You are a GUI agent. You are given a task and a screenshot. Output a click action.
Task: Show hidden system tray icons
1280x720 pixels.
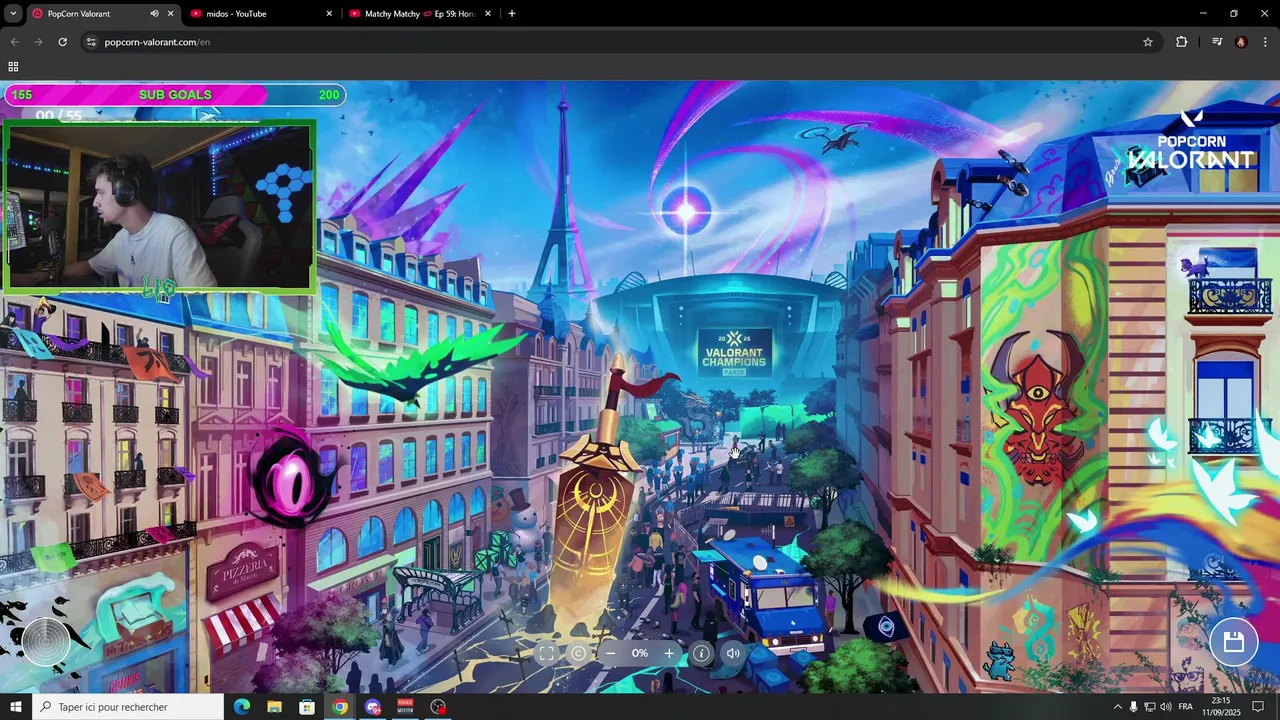pos(1117,707)
